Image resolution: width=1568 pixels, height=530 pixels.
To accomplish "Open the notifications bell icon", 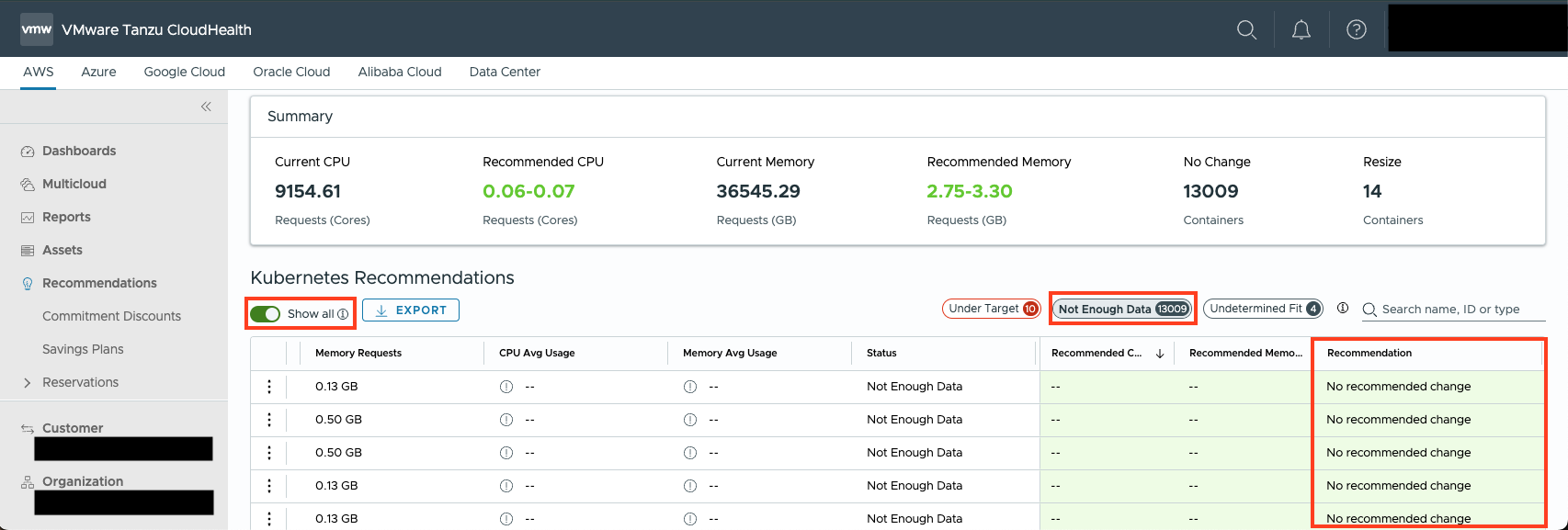I will coord(1301,29).
